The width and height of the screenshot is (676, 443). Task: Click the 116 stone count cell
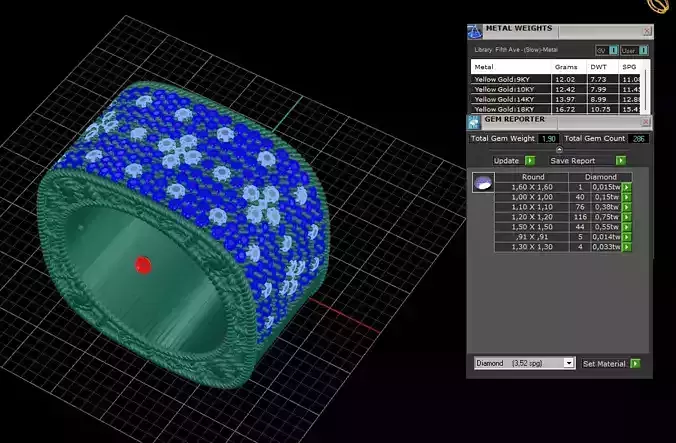pos(580,217)
